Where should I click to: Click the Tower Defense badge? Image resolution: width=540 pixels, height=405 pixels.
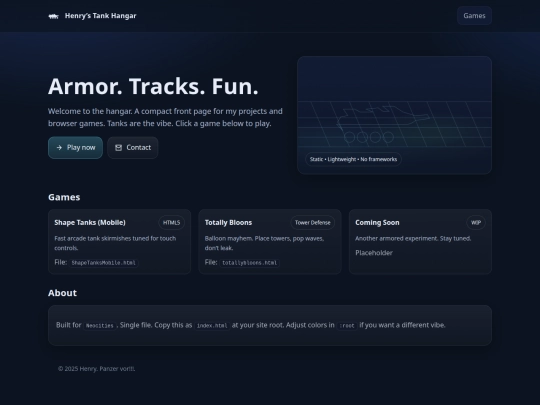313,222
